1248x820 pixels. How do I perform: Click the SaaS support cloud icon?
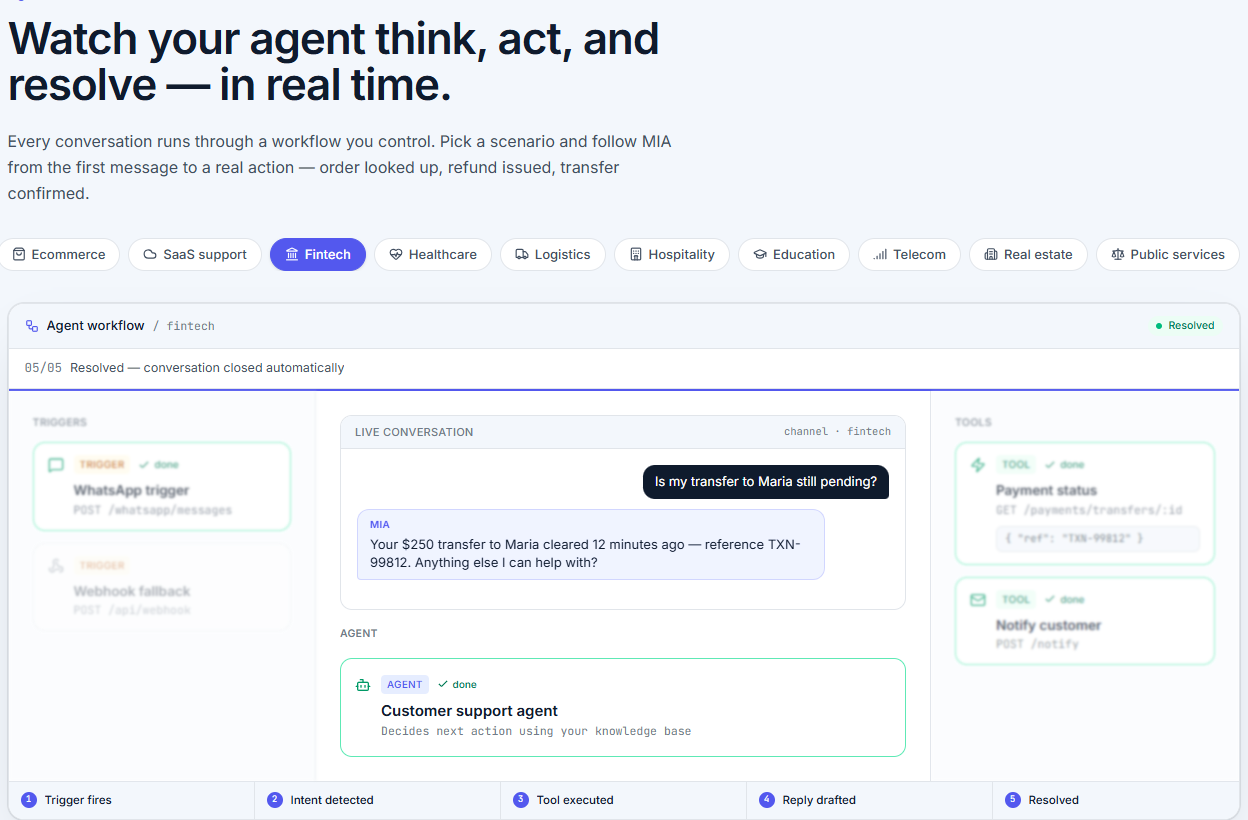tap(150, 254)
